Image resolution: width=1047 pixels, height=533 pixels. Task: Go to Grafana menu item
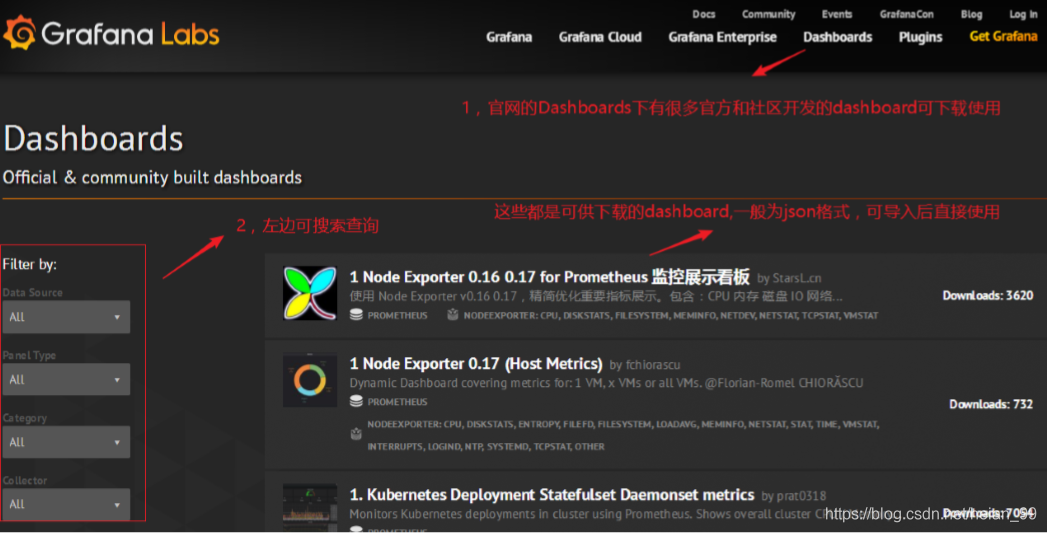(x=509, y=37)
